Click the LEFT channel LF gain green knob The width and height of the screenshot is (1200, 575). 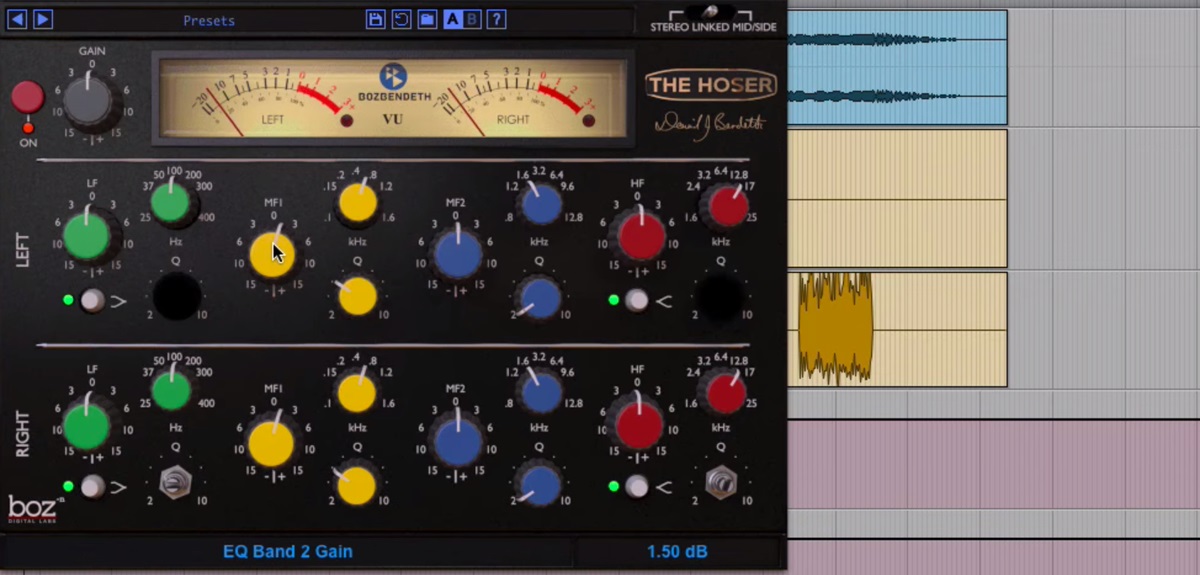[88, 237]
